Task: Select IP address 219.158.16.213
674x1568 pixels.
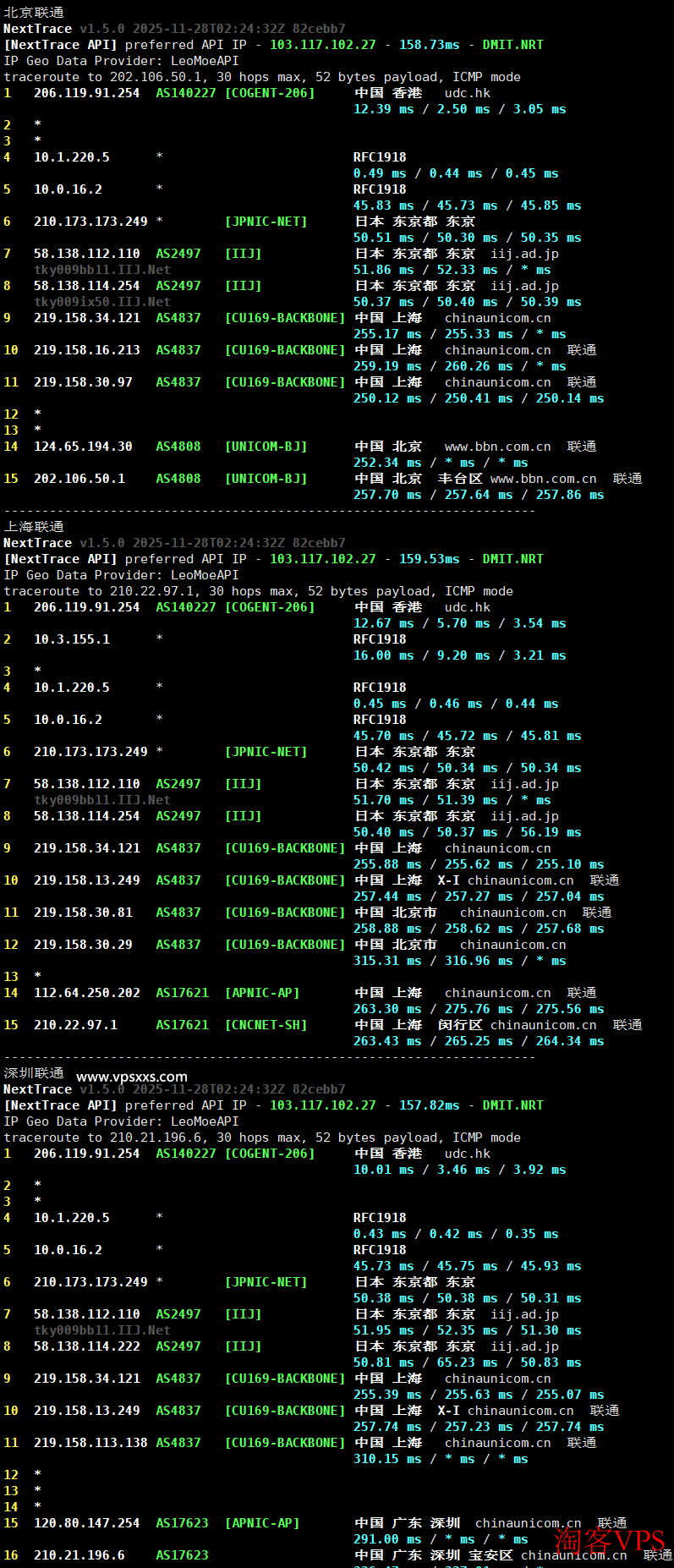Action: pyautogui.click(x=86, y=350)
